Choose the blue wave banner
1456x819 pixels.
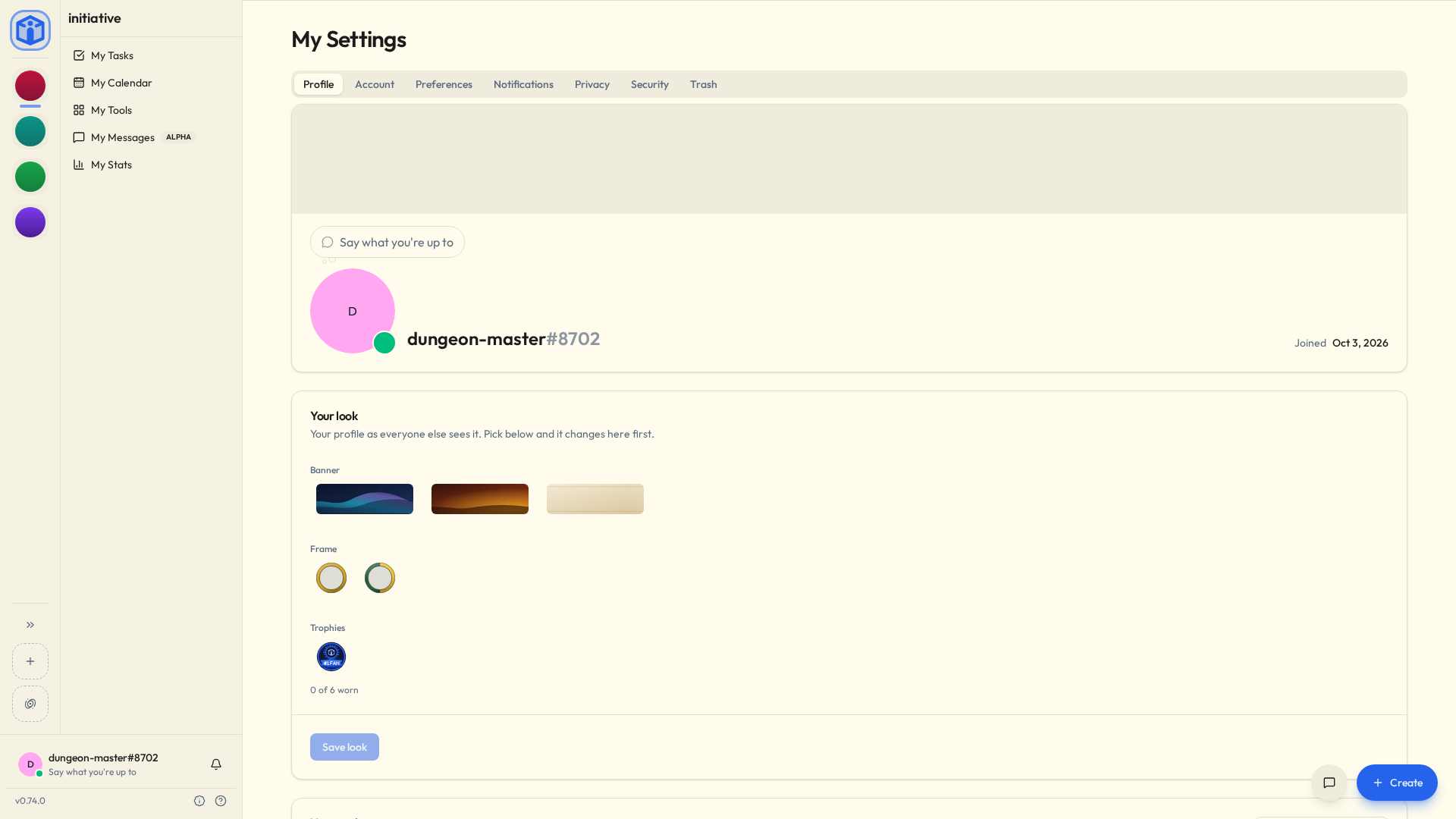[365, 499]
